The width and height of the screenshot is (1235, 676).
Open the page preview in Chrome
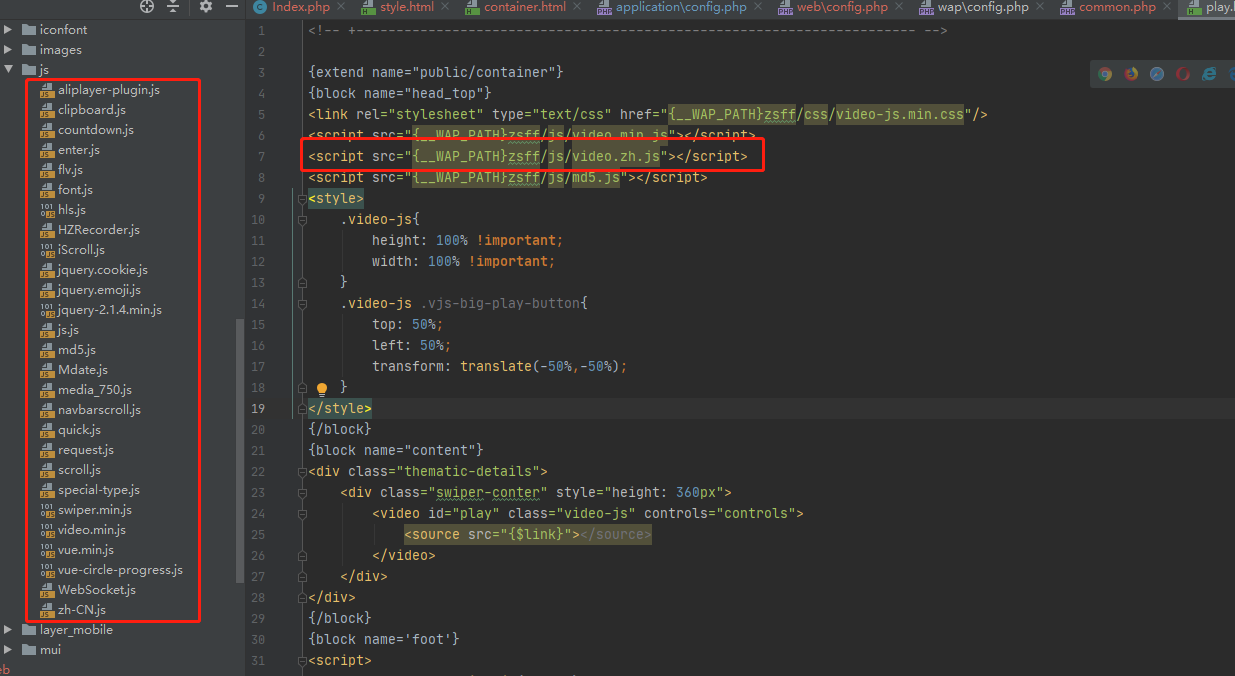pyautogui.click(x=1105, y=73)
